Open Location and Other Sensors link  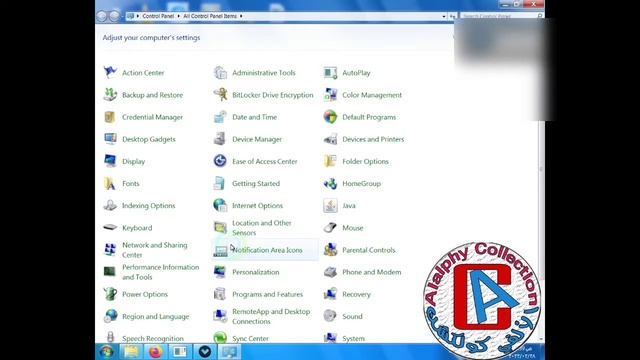[x=262, y=228]
